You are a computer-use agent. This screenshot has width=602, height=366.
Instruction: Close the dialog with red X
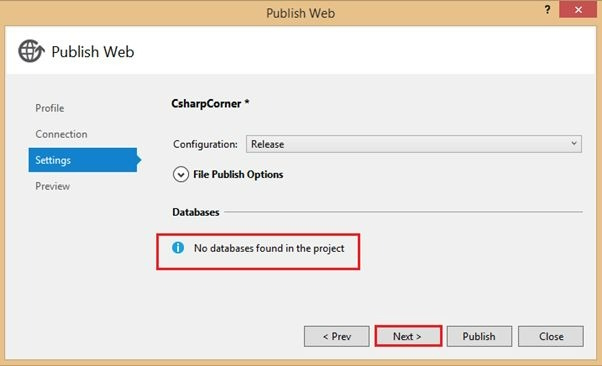click(x=578, y=10)
